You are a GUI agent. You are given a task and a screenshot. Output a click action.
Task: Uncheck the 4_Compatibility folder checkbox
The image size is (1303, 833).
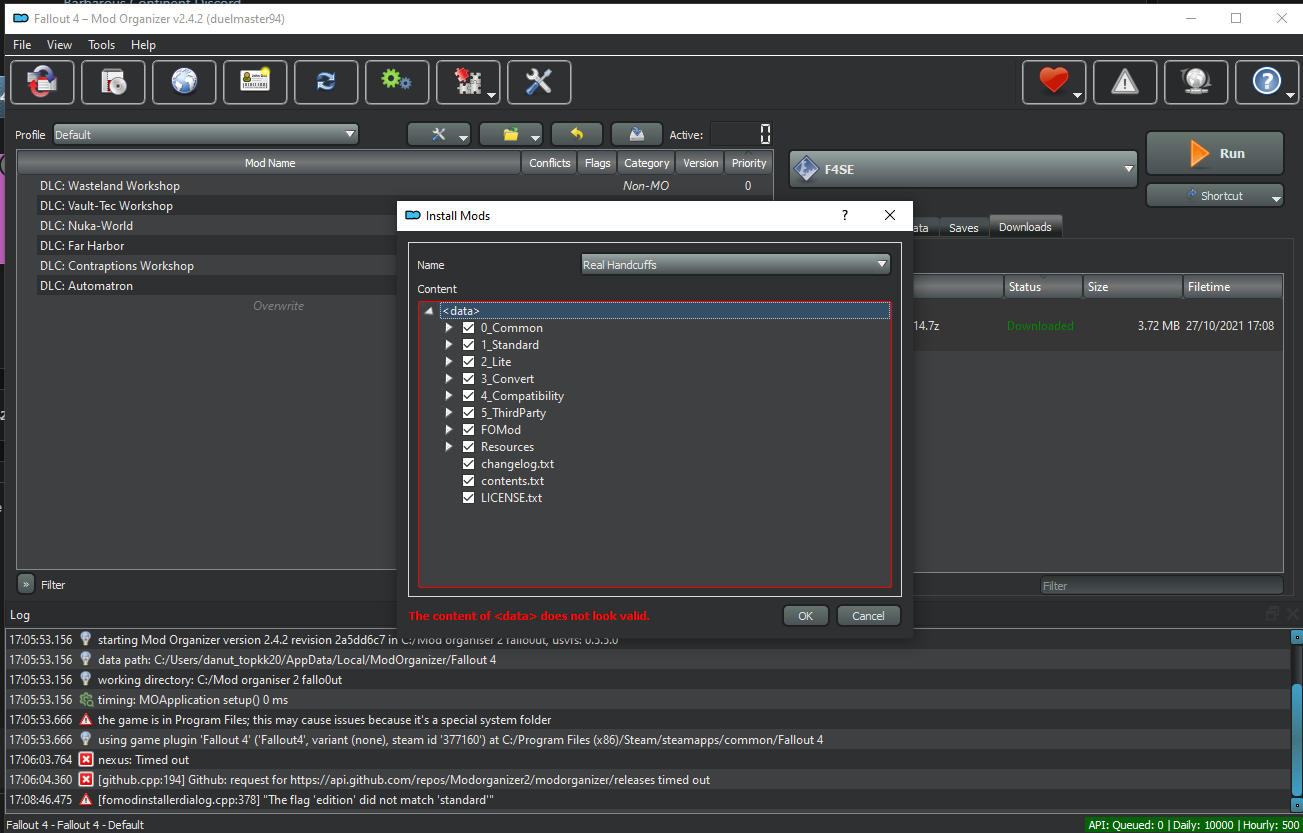click(469, 396)
